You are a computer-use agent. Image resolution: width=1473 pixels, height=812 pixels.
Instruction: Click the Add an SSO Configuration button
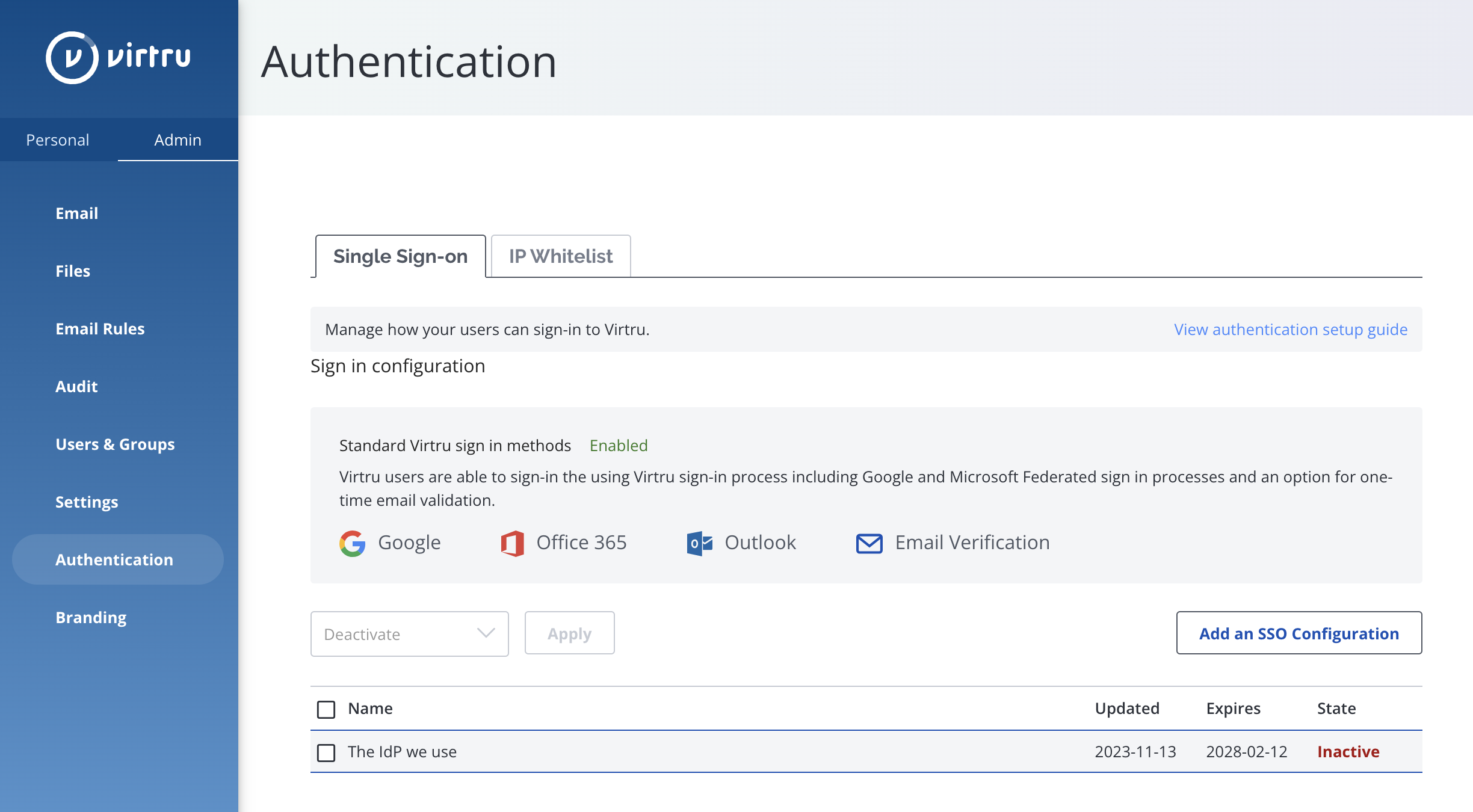pyautogui.click(x=1299, y=633)
